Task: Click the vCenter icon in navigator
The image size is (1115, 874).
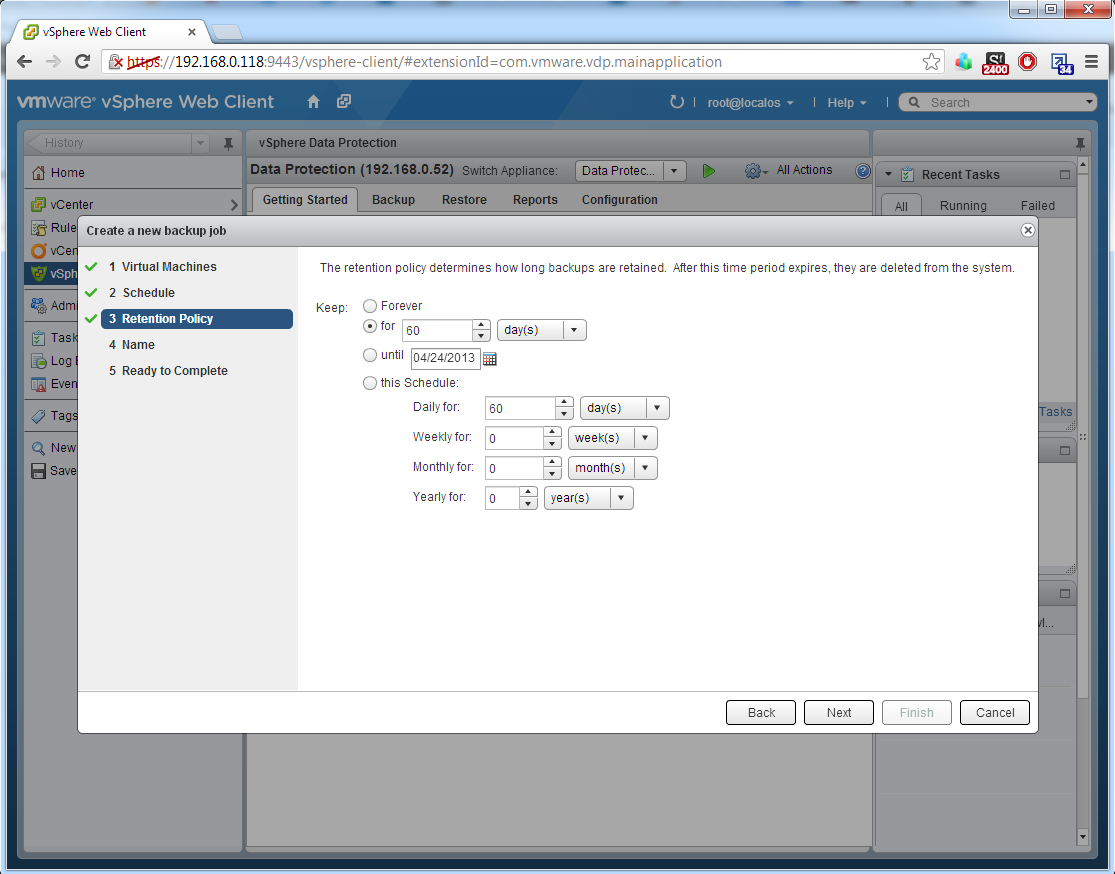Action: click(38, 205)
